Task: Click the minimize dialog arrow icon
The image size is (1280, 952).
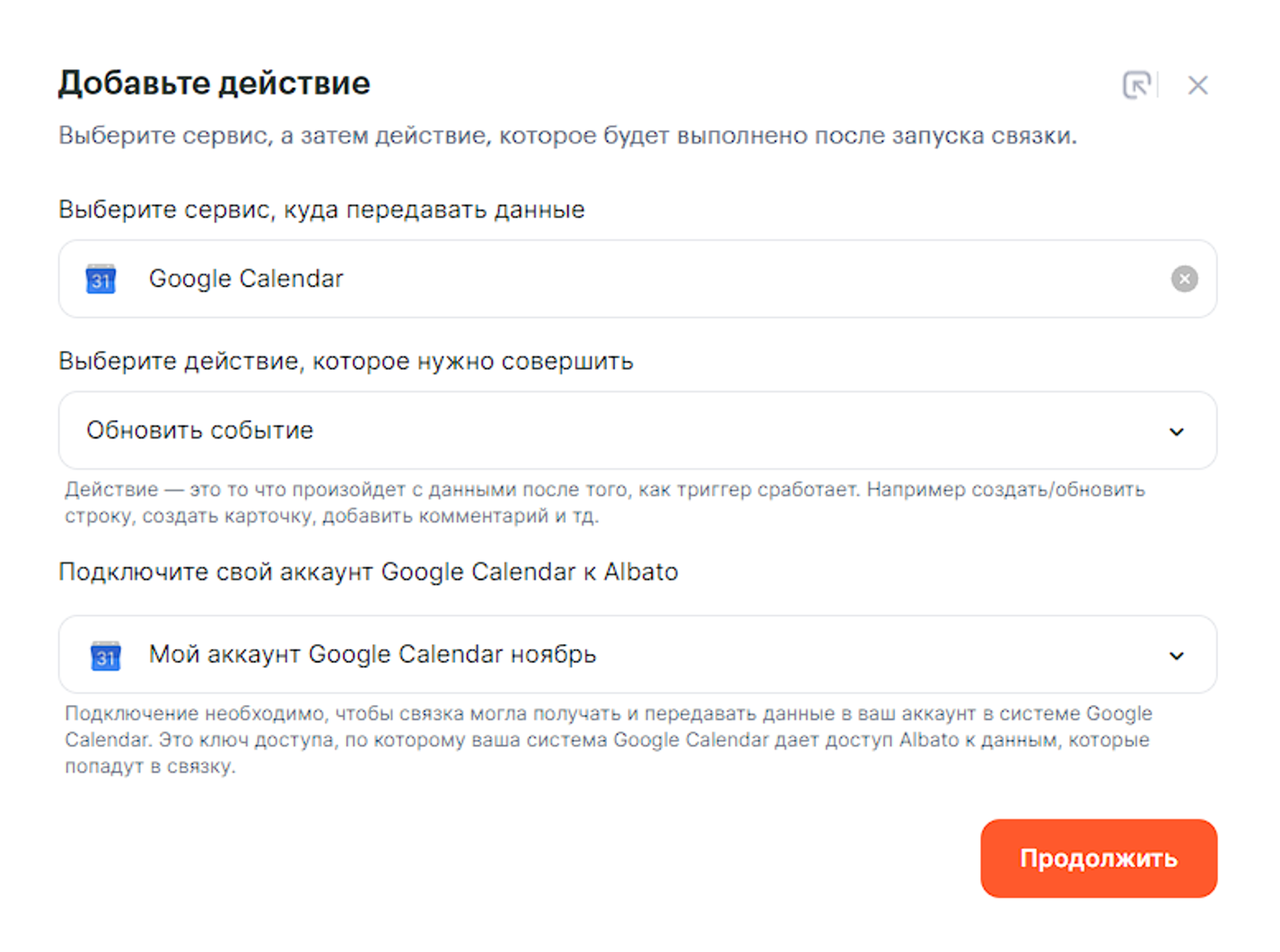Action: click(1136, 84)
